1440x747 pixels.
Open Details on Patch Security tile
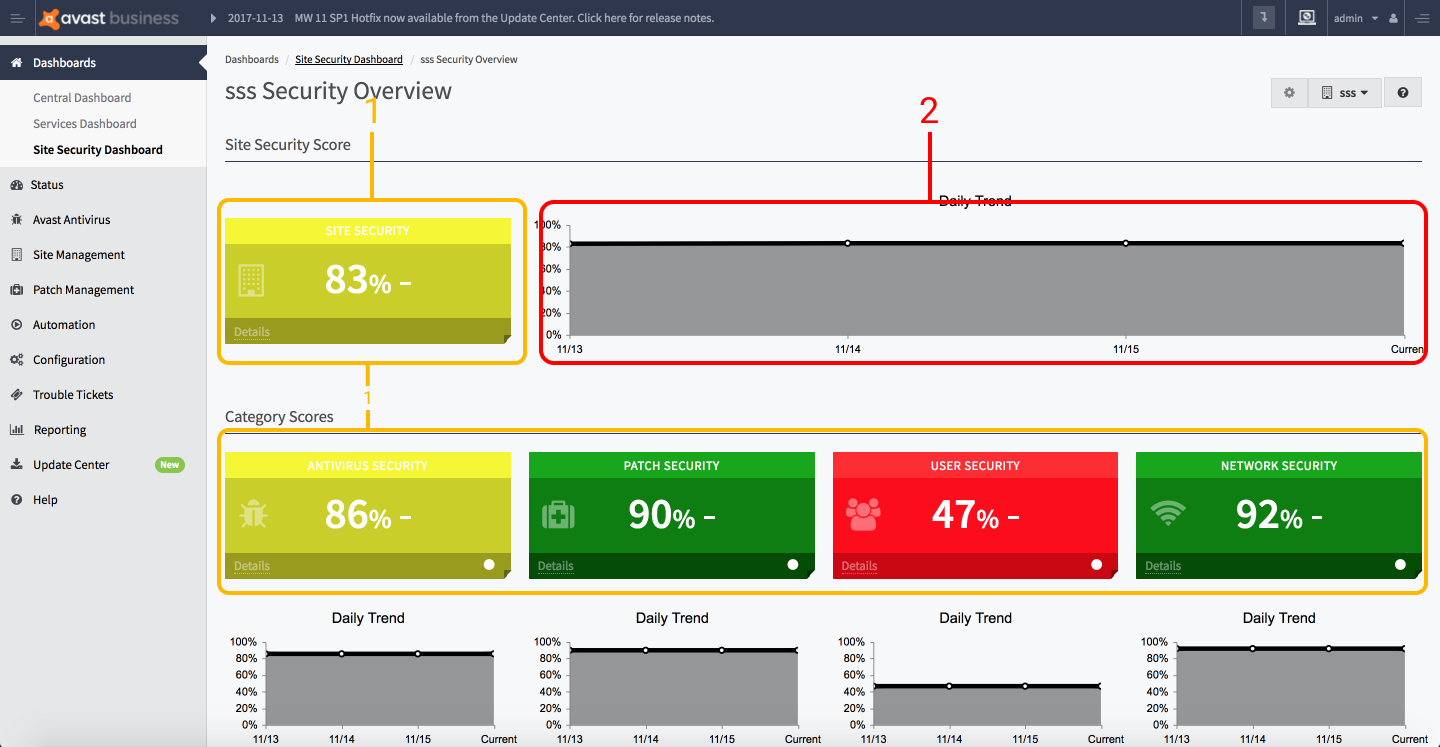556,566
